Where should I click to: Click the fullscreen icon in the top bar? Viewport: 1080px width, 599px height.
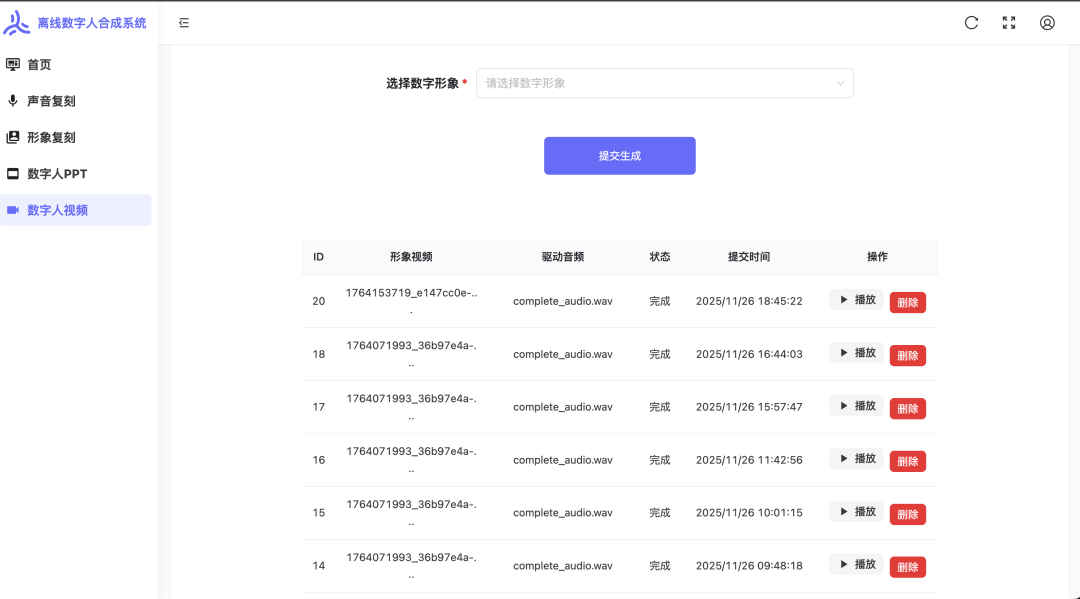tap(1009, 22)
